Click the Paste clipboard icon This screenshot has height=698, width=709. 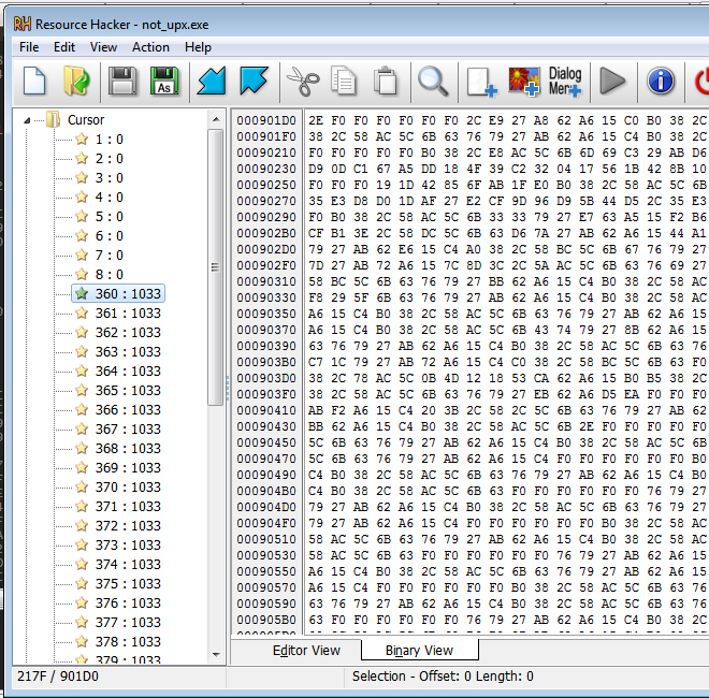click(385, 81)
